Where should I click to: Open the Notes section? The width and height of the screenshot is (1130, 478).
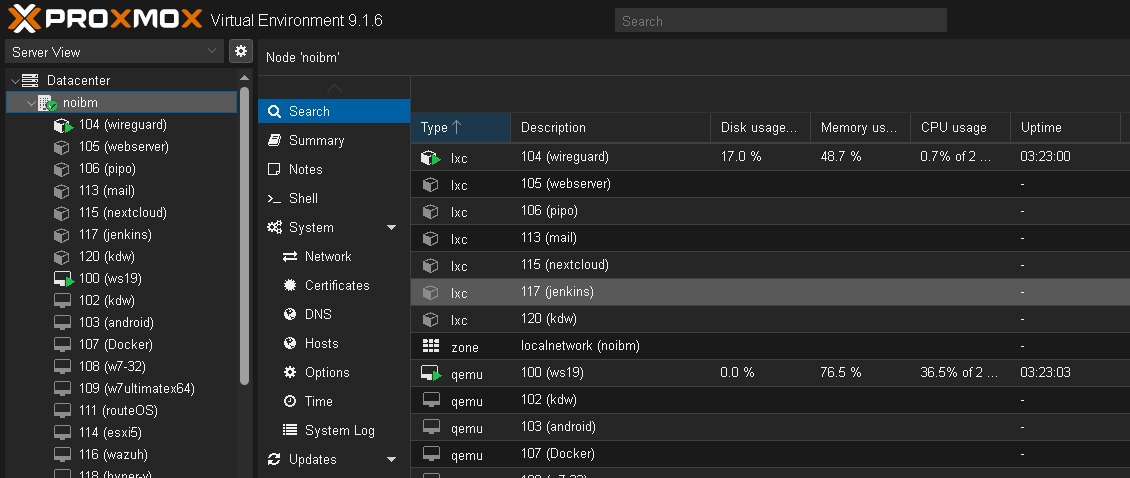click(334, 169)
